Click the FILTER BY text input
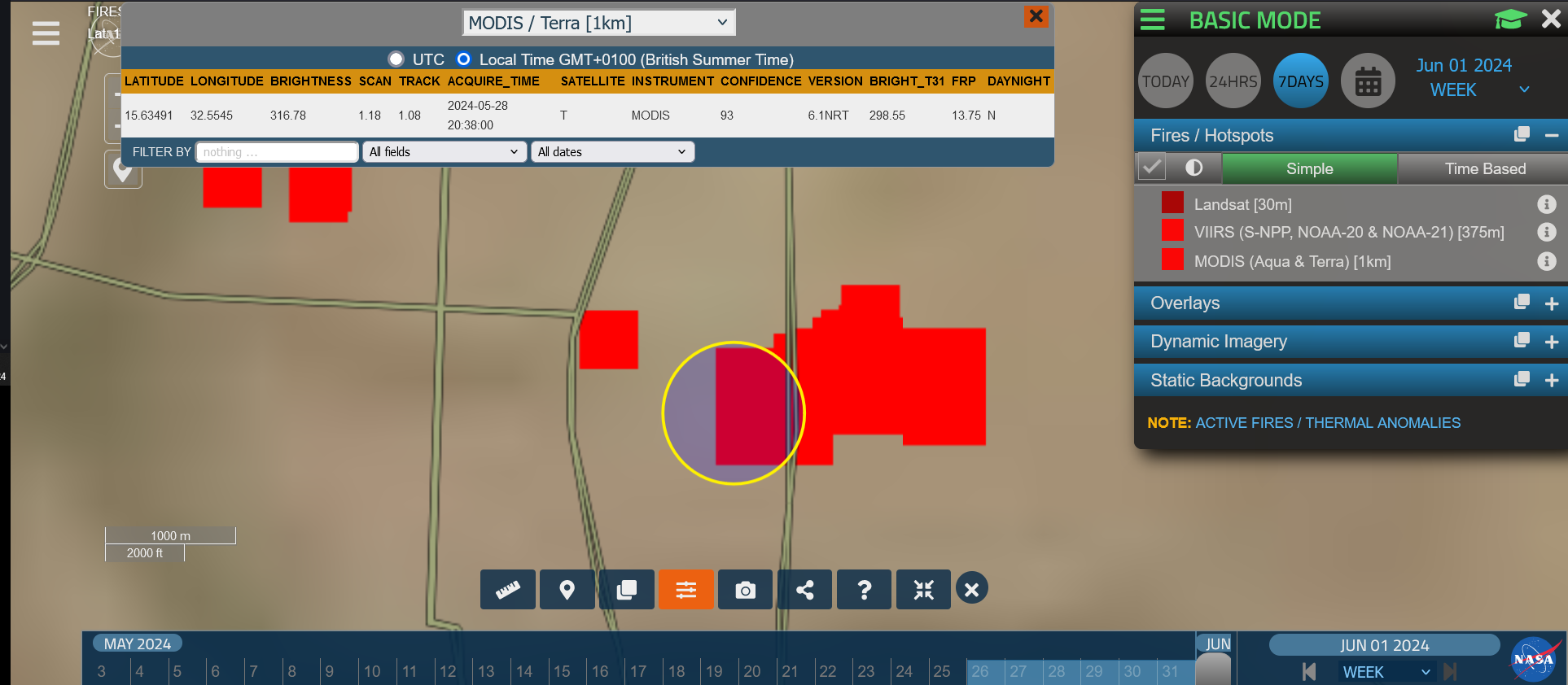The width and height of the screenshot is (1568, 685). [277, 152]
